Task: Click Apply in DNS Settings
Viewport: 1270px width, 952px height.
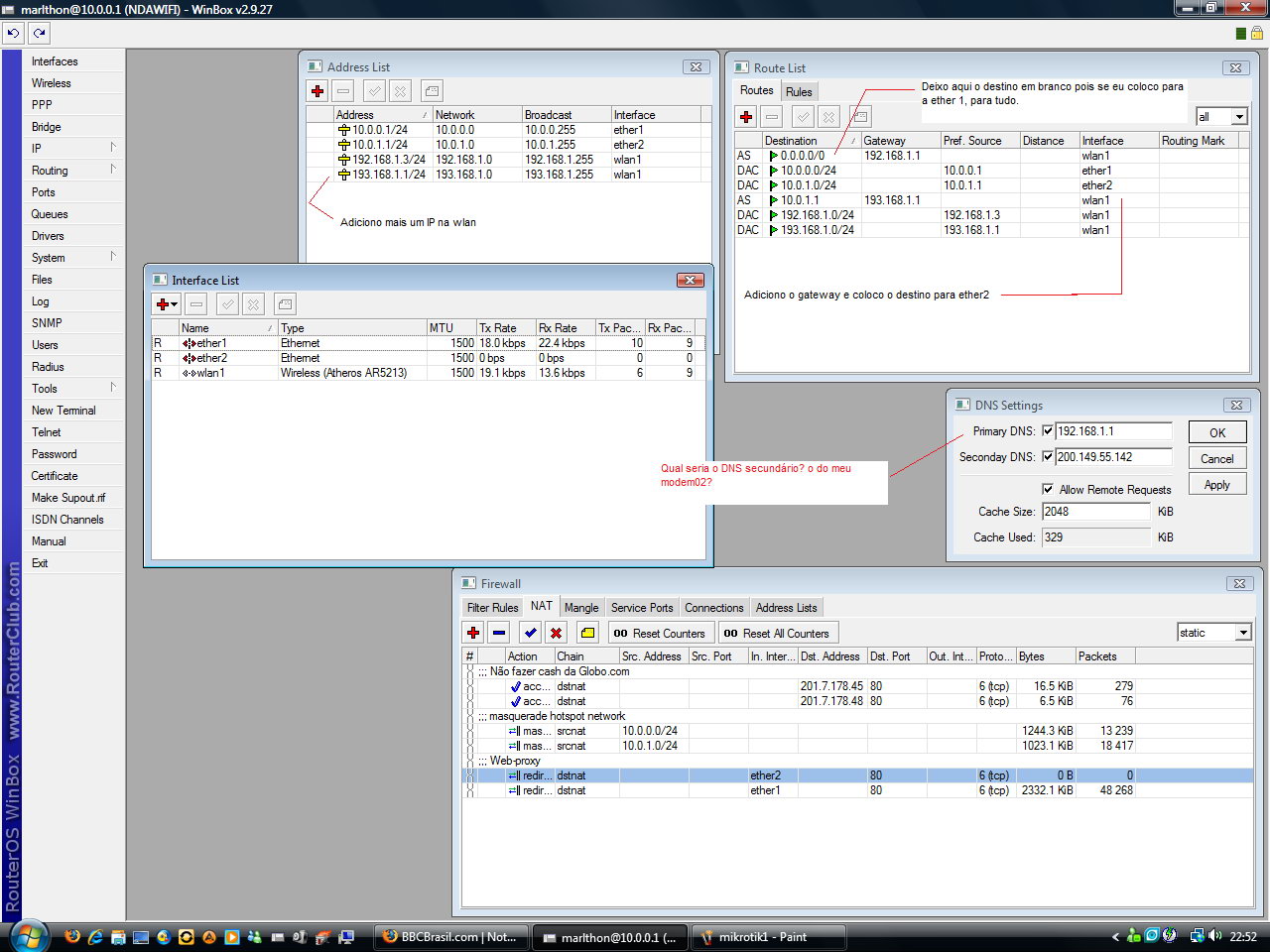Action: pos(1216,485)
